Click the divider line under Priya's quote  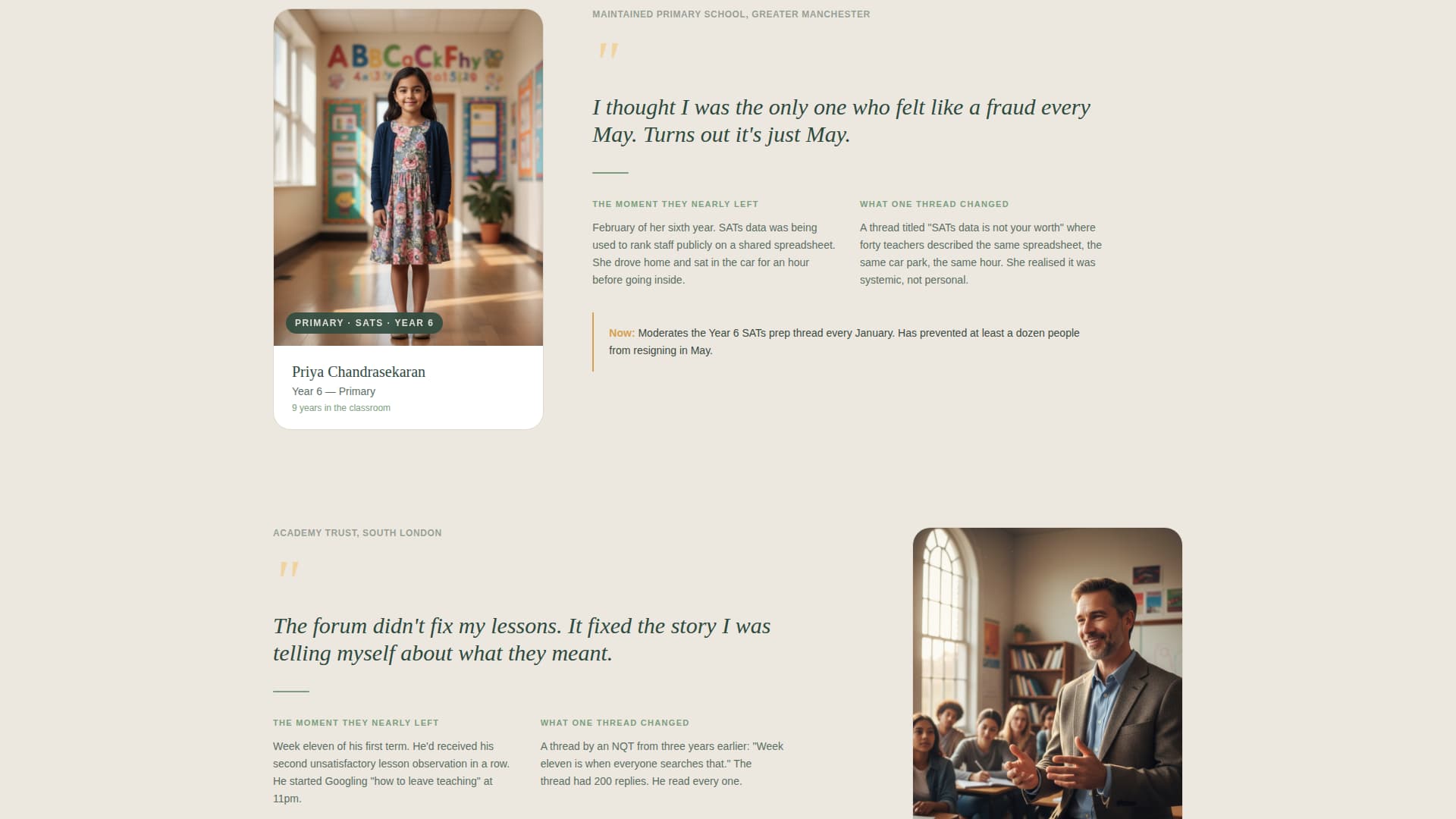[609, 171]
